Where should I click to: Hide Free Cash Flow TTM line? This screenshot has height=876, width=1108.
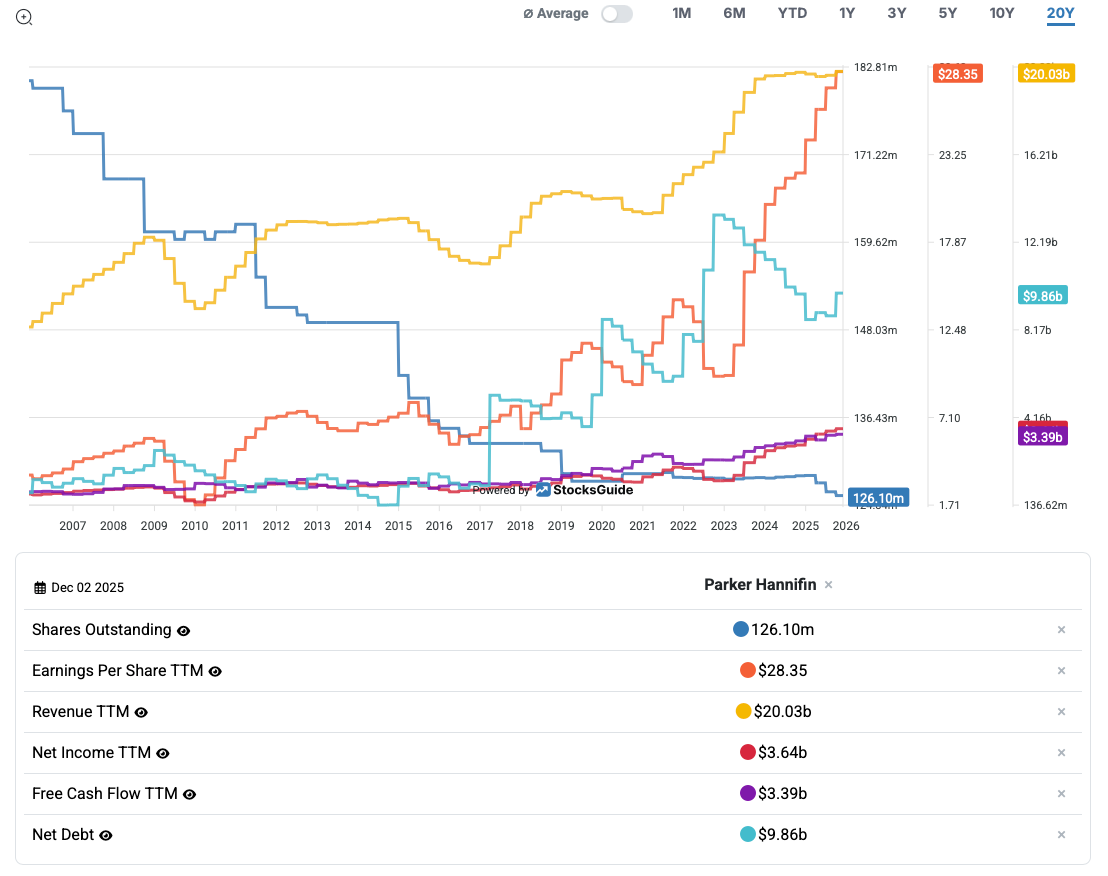point(189,795)
